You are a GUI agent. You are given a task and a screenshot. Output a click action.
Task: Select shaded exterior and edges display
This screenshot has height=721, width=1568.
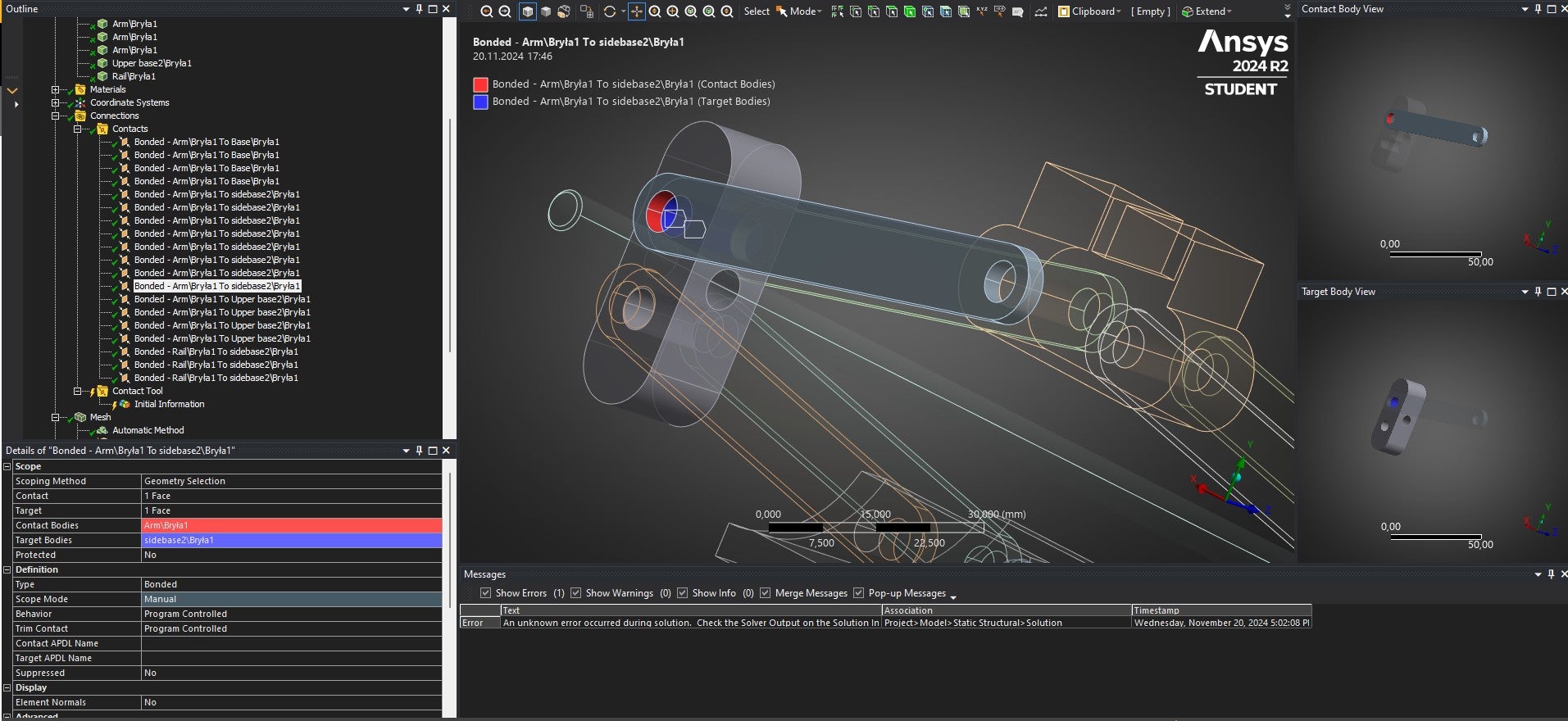click(x=528, y=11)
